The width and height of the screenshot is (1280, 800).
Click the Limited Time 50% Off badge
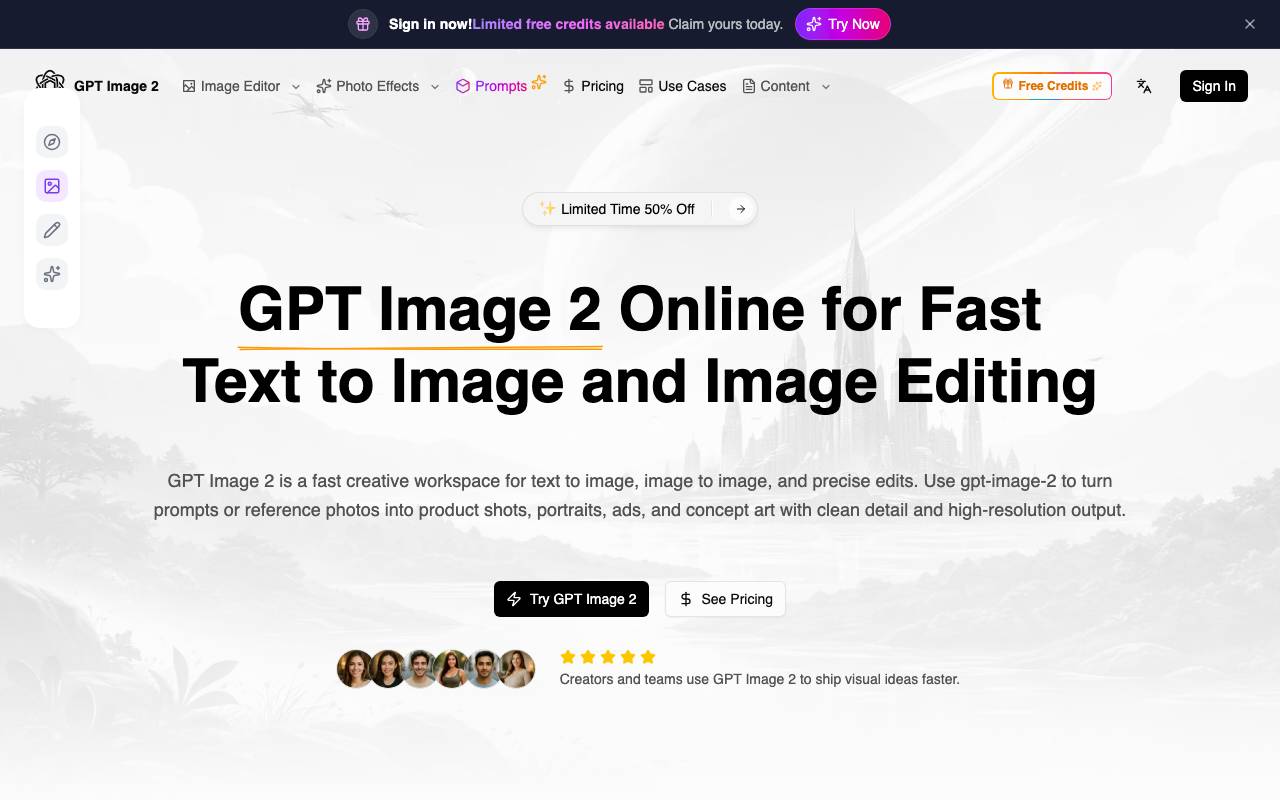point(640,209)
